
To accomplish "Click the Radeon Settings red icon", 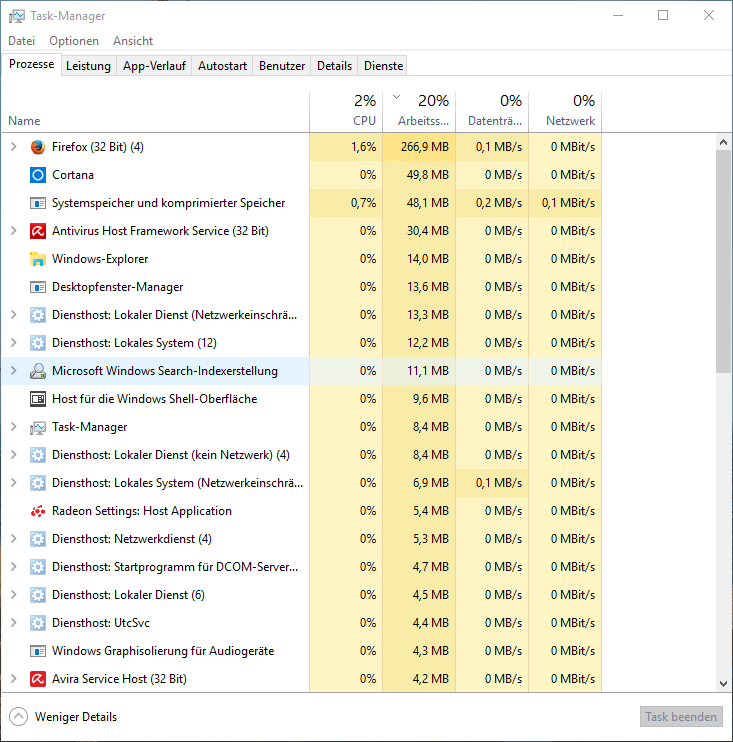I will [38, 511].
